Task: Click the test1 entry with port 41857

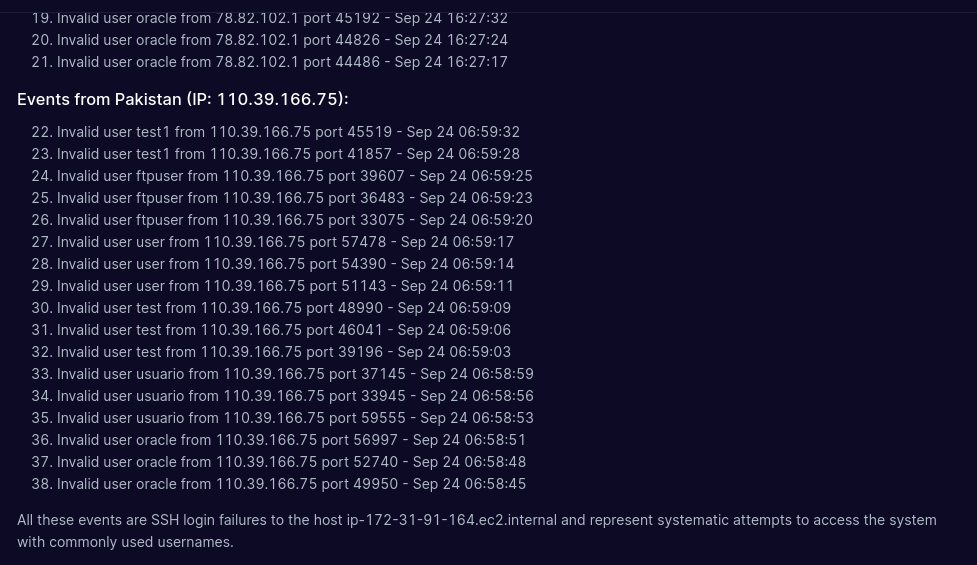Action: [x=288, y=153]
